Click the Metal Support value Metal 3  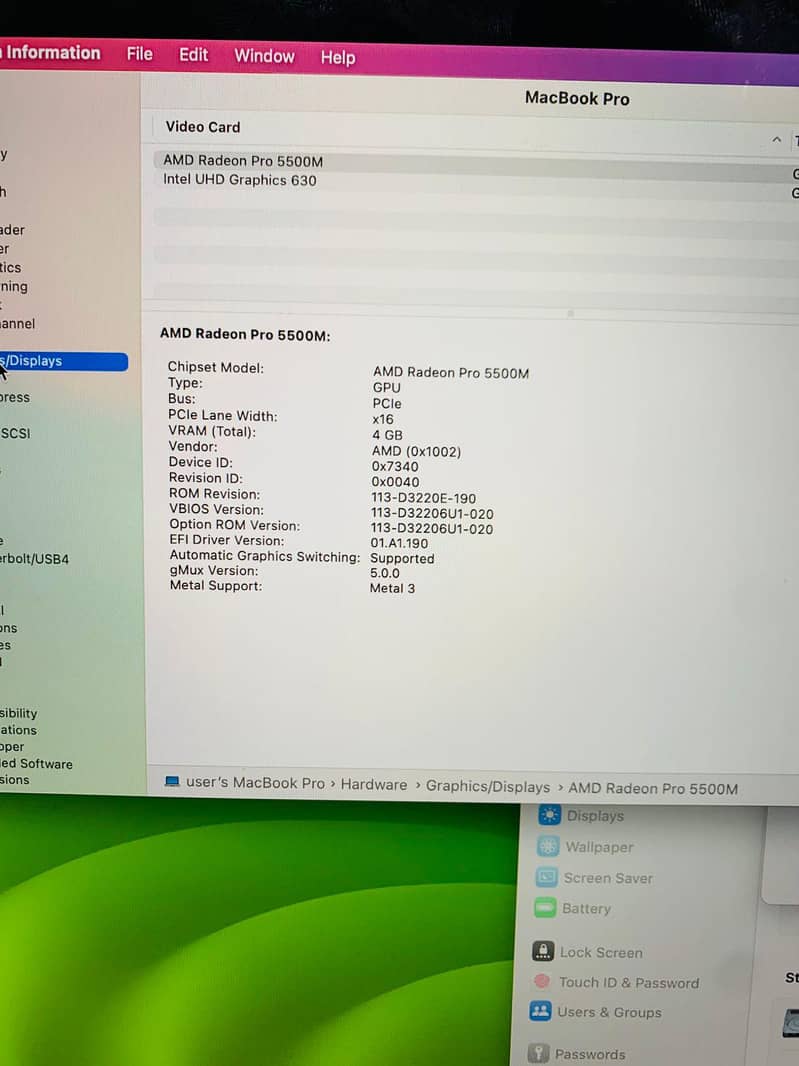pyautogui.click(x=392, y=588)
